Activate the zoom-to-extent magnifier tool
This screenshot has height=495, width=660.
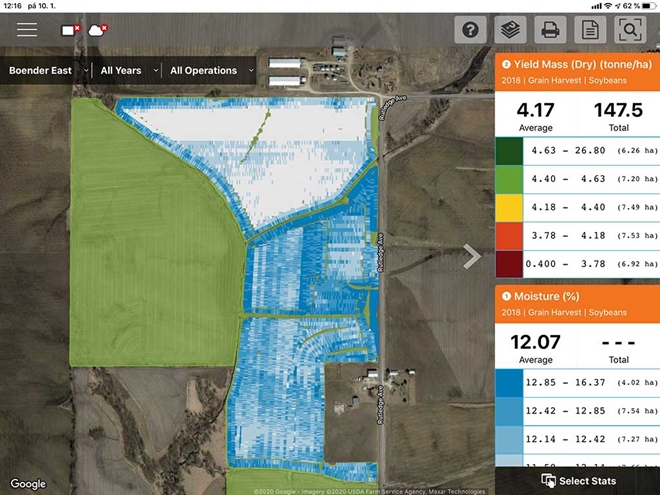631,30
